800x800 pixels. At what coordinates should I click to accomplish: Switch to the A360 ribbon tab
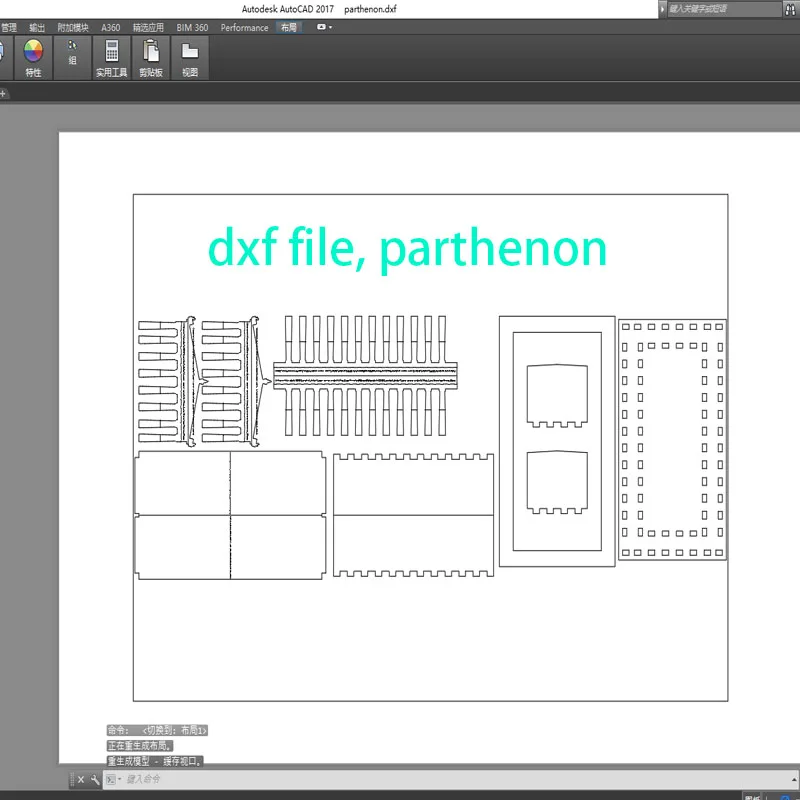click(110, 27)
